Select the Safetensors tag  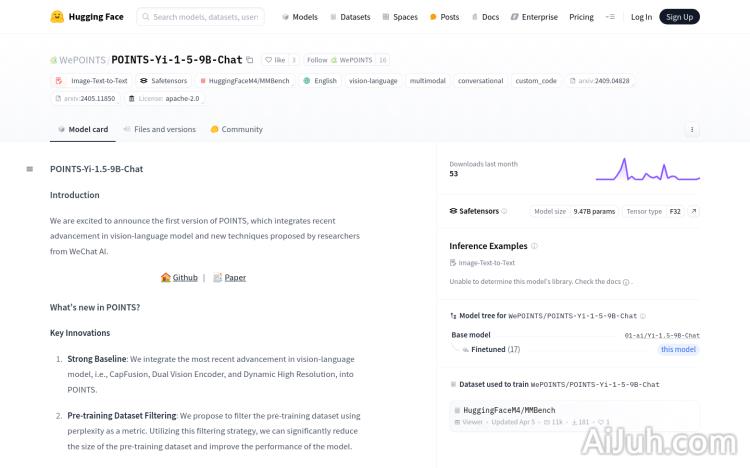tap(164, 81)
